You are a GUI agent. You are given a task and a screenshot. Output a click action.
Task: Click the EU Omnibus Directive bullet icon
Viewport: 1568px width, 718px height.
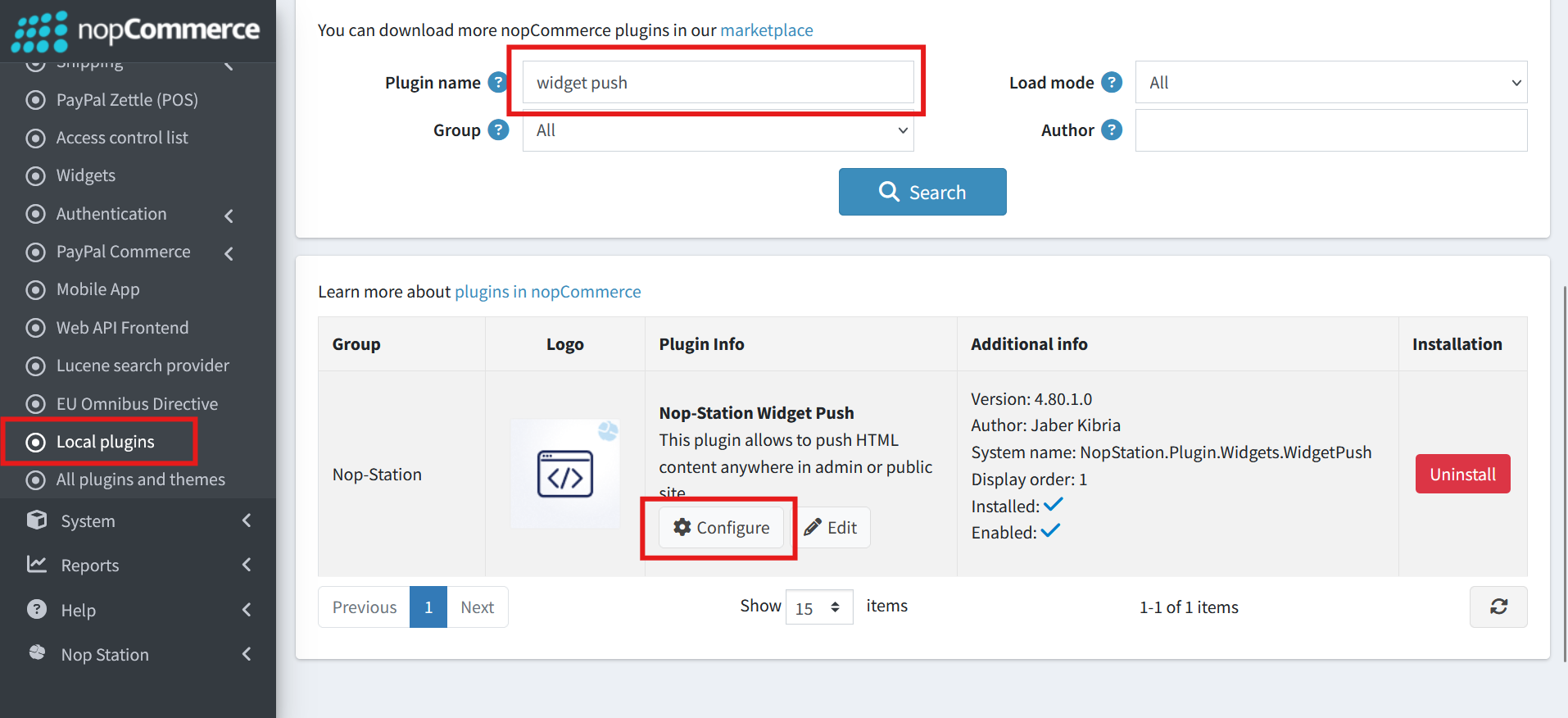35,404
